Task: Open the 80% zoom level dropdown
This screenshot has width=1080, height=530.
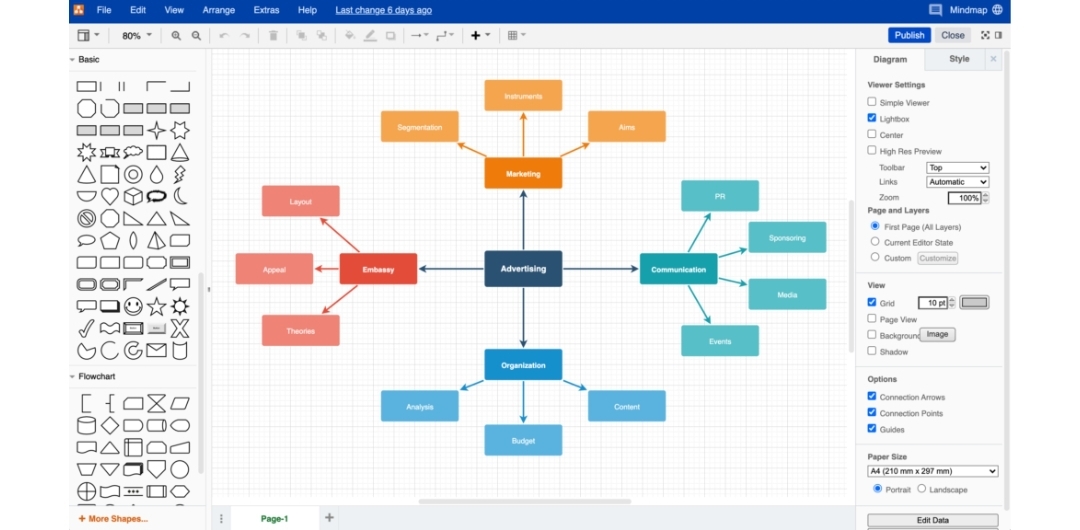Action: click(x=136, y=35)
